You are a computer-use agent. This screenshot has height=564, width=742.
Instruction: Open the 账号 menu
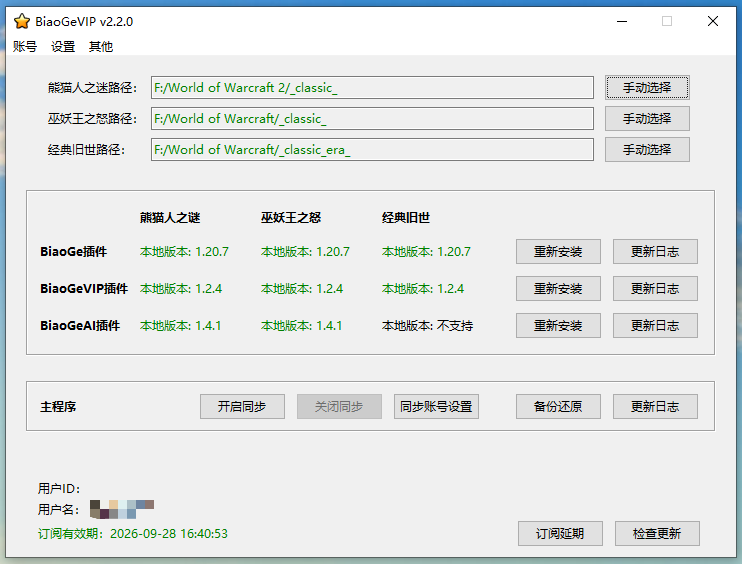pos(25,46)
